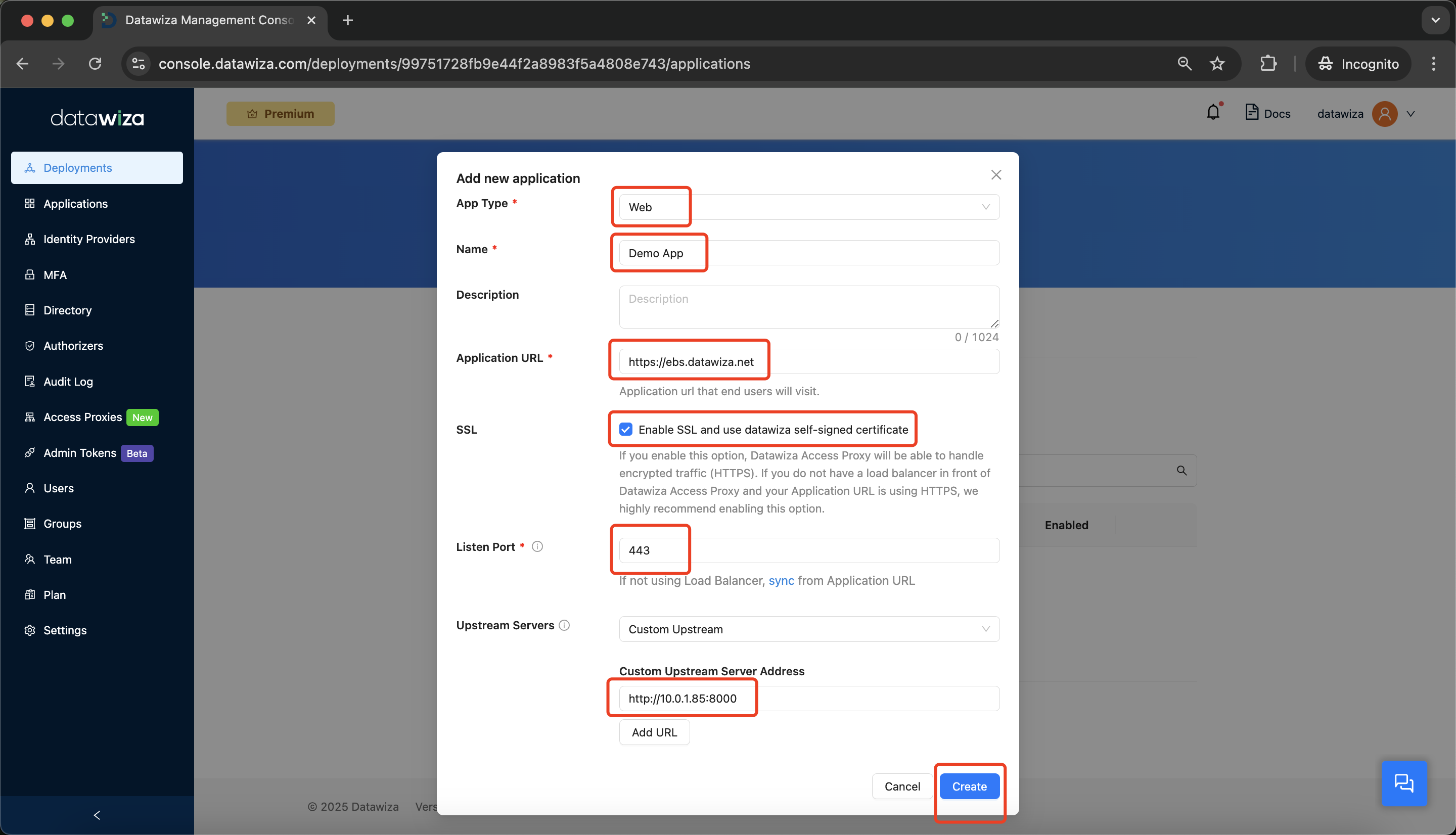Open the tab search dropdown arrow
Image resolution: width=1456 pixels, height=835 pixels.
click(x=1435, y=20)
